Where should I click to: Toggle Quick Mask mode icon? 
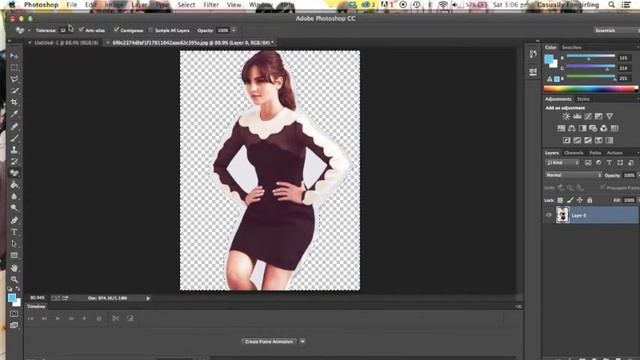(14, 314)
